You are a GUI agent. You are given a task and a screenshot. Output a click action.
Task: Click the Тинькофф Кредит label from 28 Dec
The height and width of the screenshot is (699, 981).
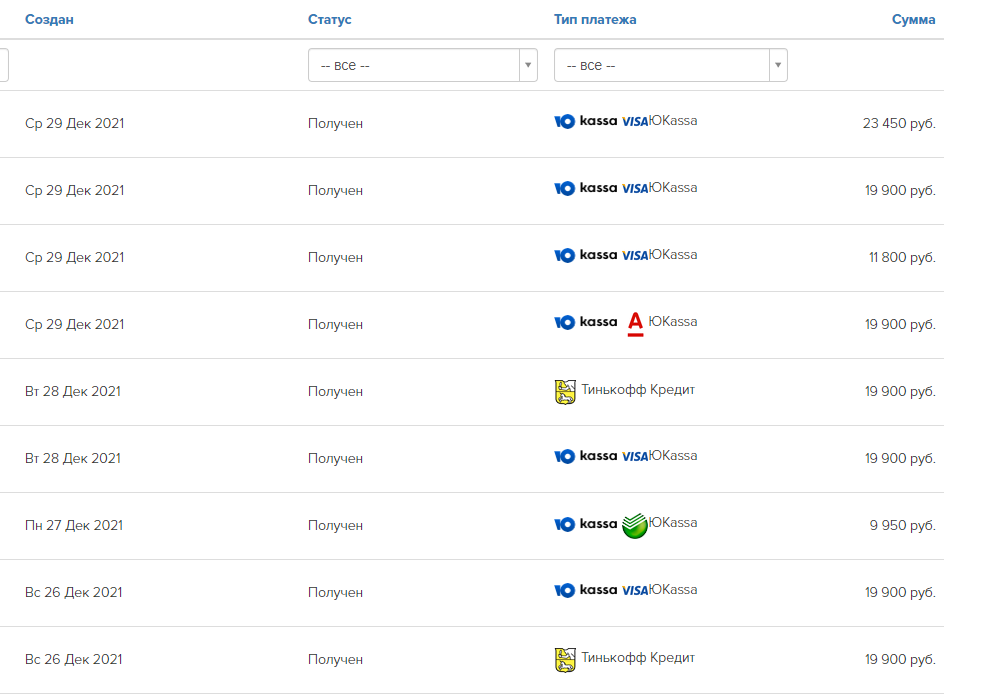638,390
